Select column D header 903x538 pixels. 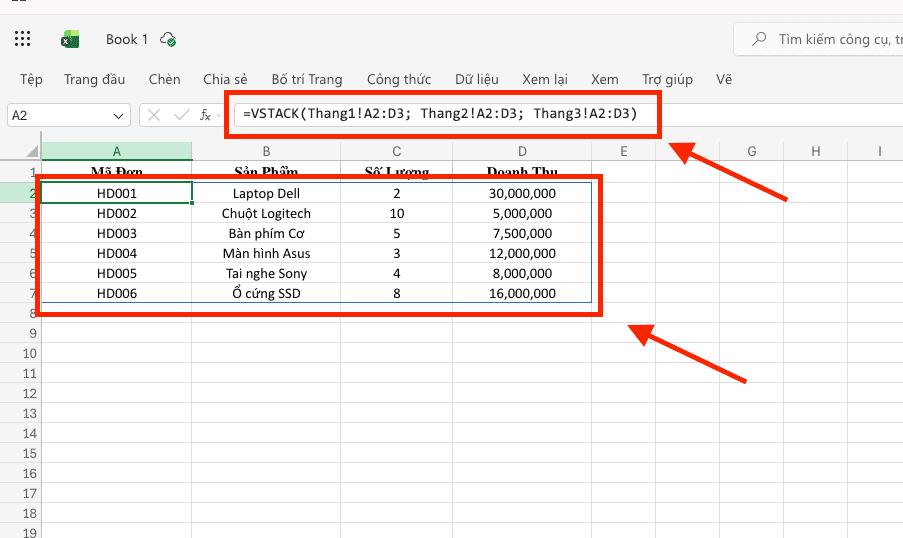click(522, 151)
